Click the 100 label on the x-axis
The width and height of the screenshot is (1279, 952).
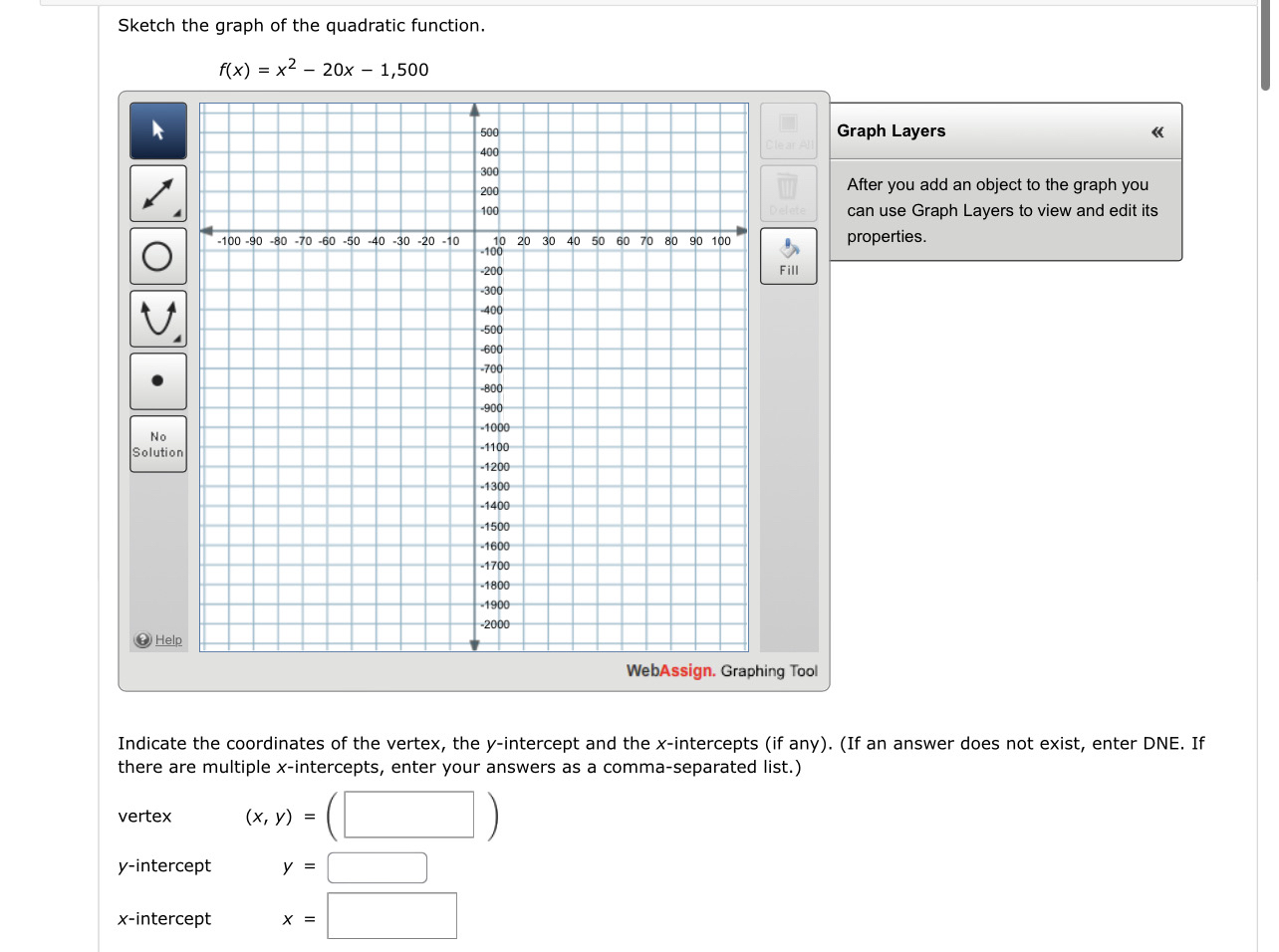click(x=721, y=241)
